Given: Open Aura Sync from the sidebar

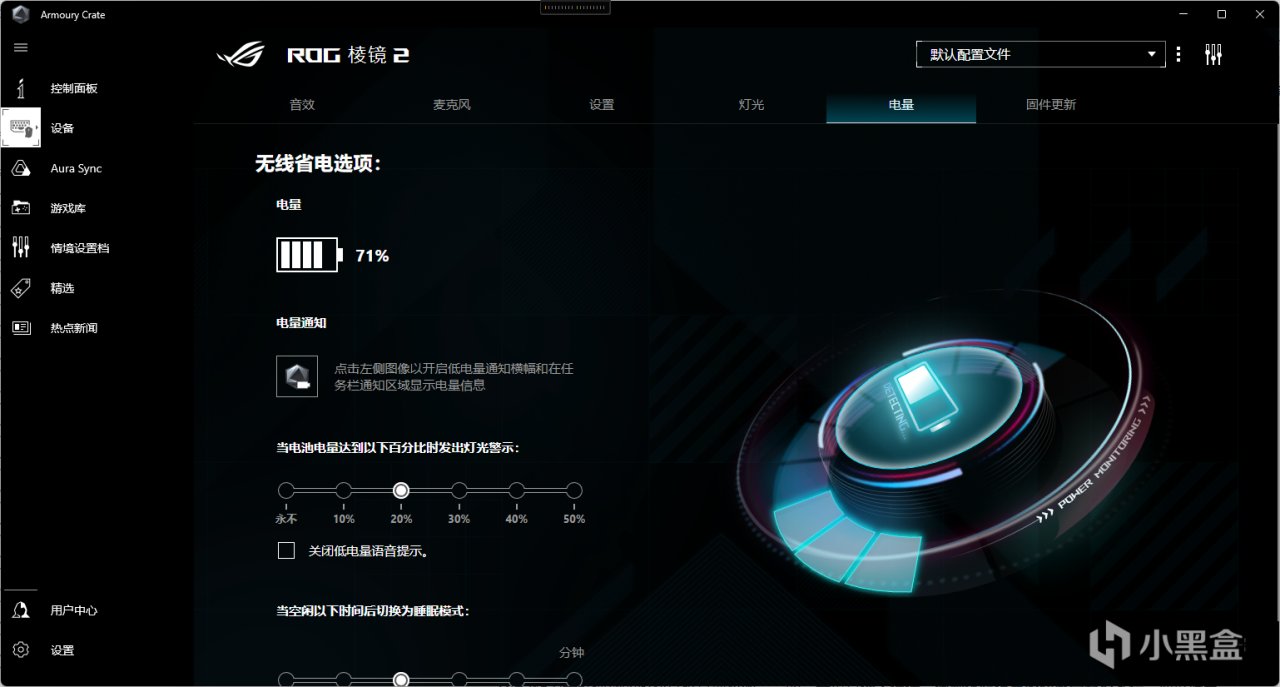Looking at the screenshot, I should [x=20, y=168].
